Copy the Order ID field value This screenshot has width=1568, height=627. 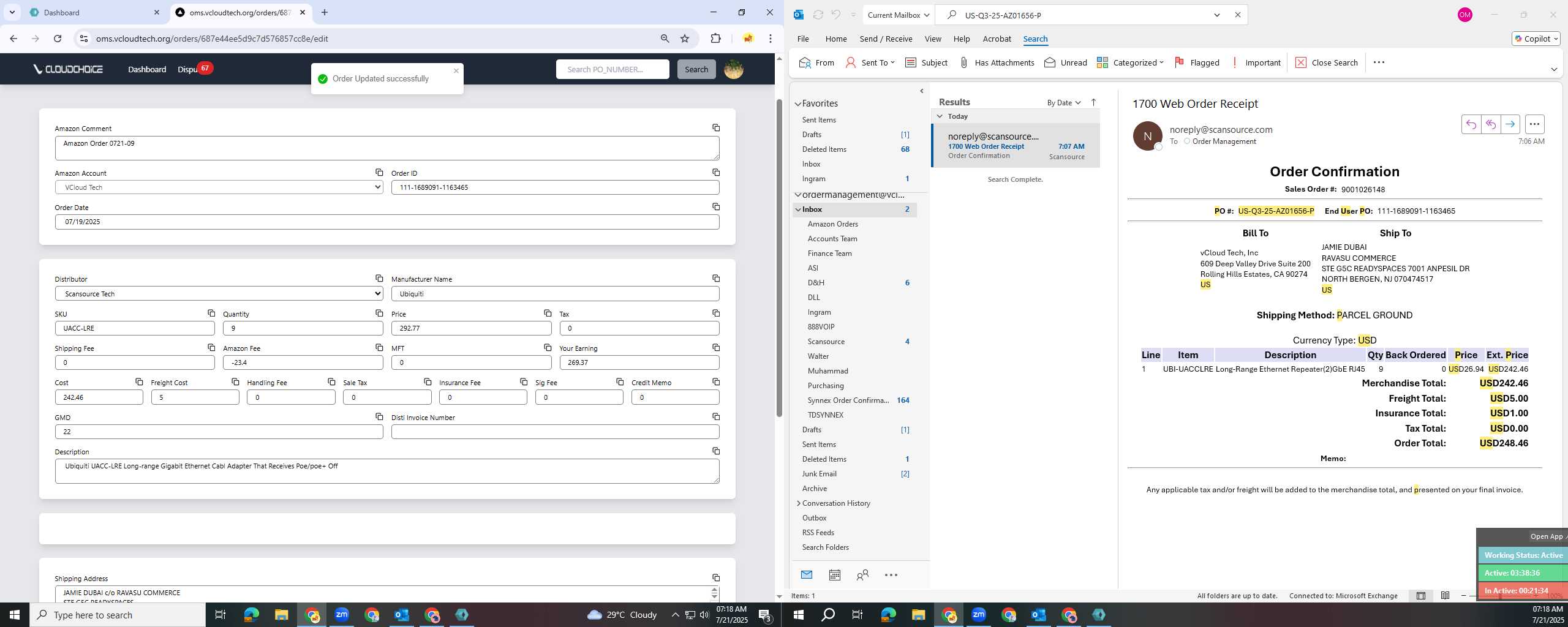coord(715,172)
